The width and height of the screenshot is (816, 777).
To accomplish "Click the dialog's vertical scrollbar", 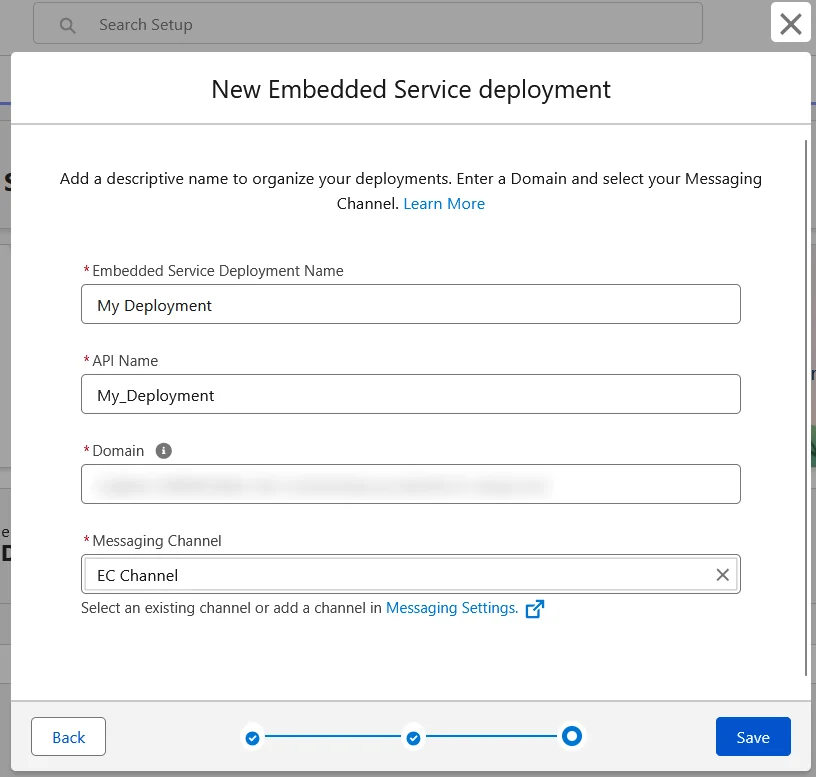I will pos(806,400).
